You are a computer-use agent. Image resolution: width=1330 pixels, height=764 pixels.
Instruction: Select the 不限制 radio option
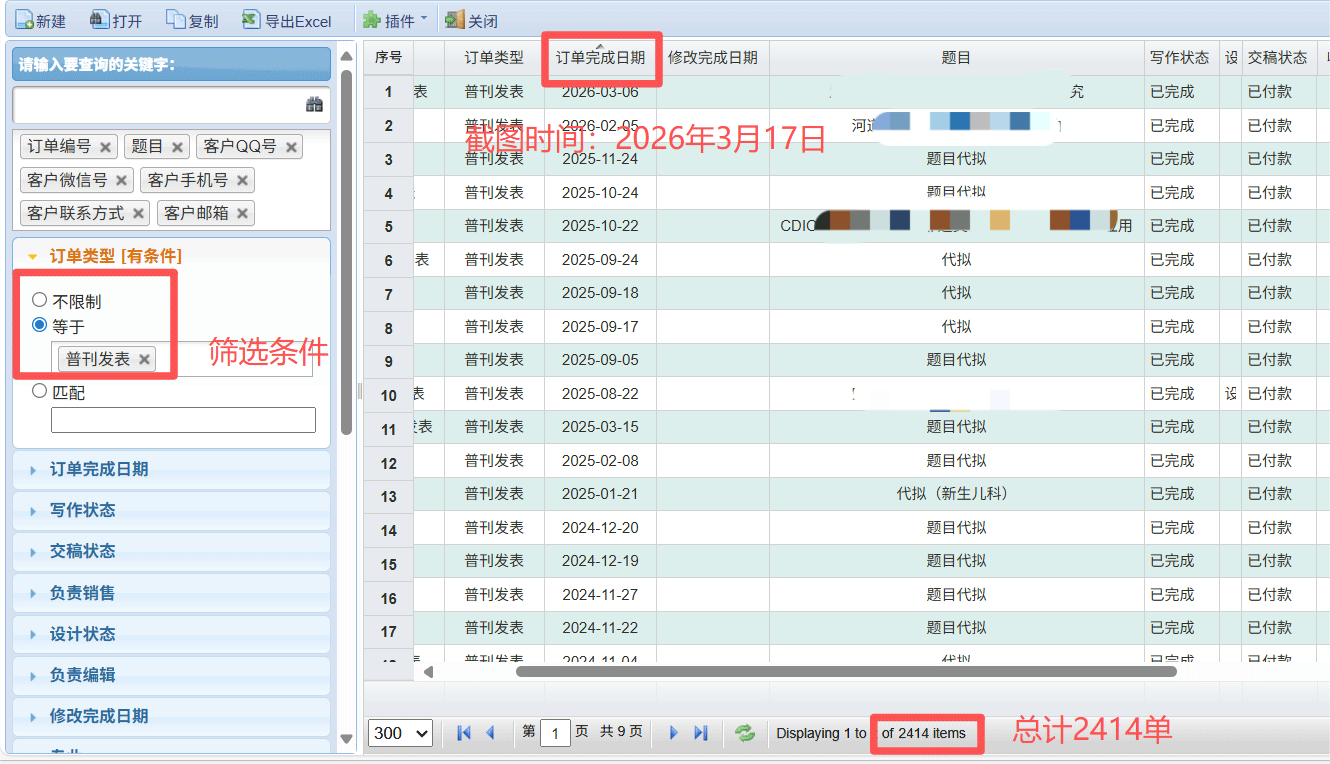40,300
